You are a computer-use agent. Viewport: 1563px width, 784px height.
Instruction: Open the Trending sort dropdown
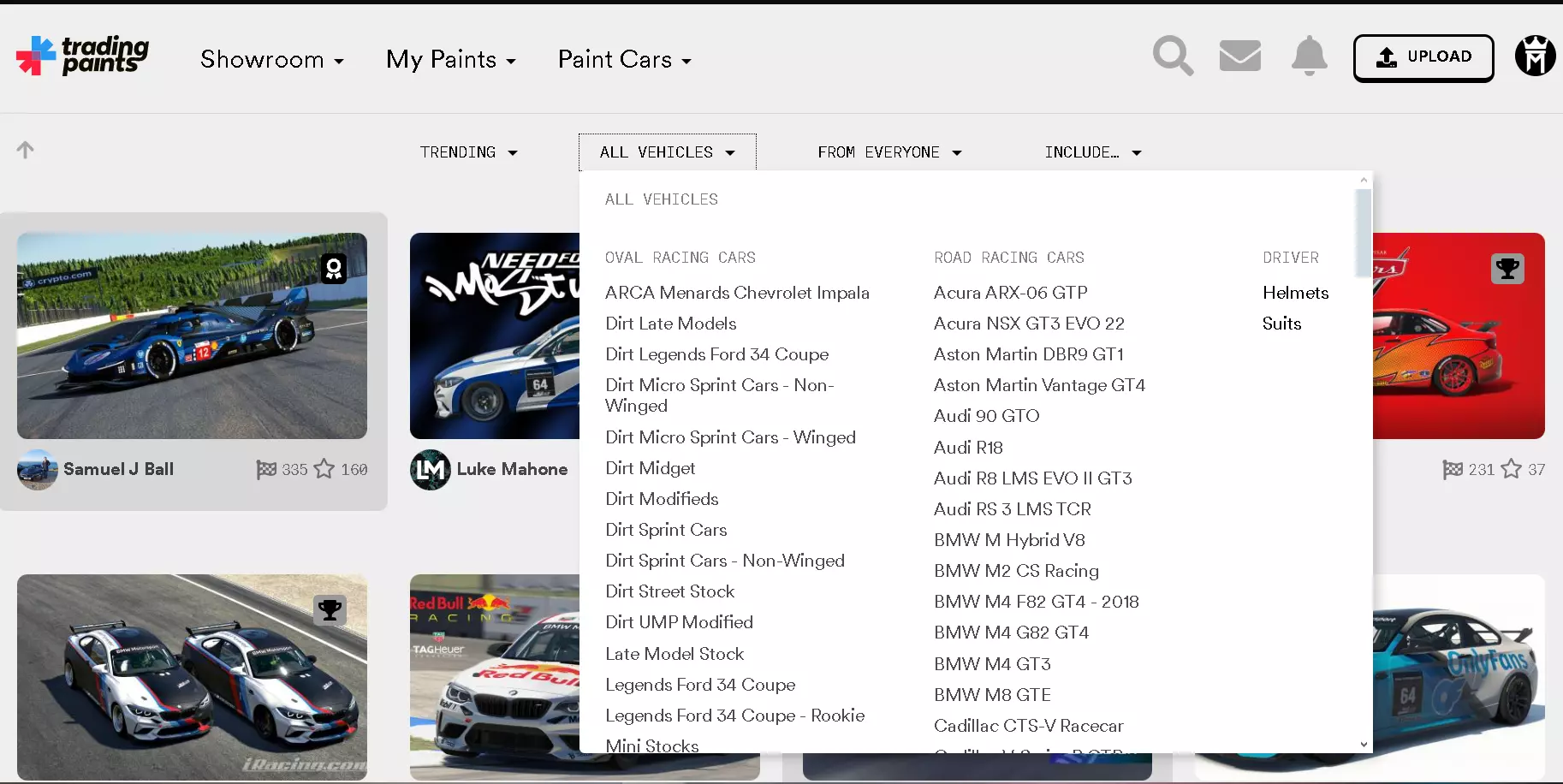coord(469,152)
